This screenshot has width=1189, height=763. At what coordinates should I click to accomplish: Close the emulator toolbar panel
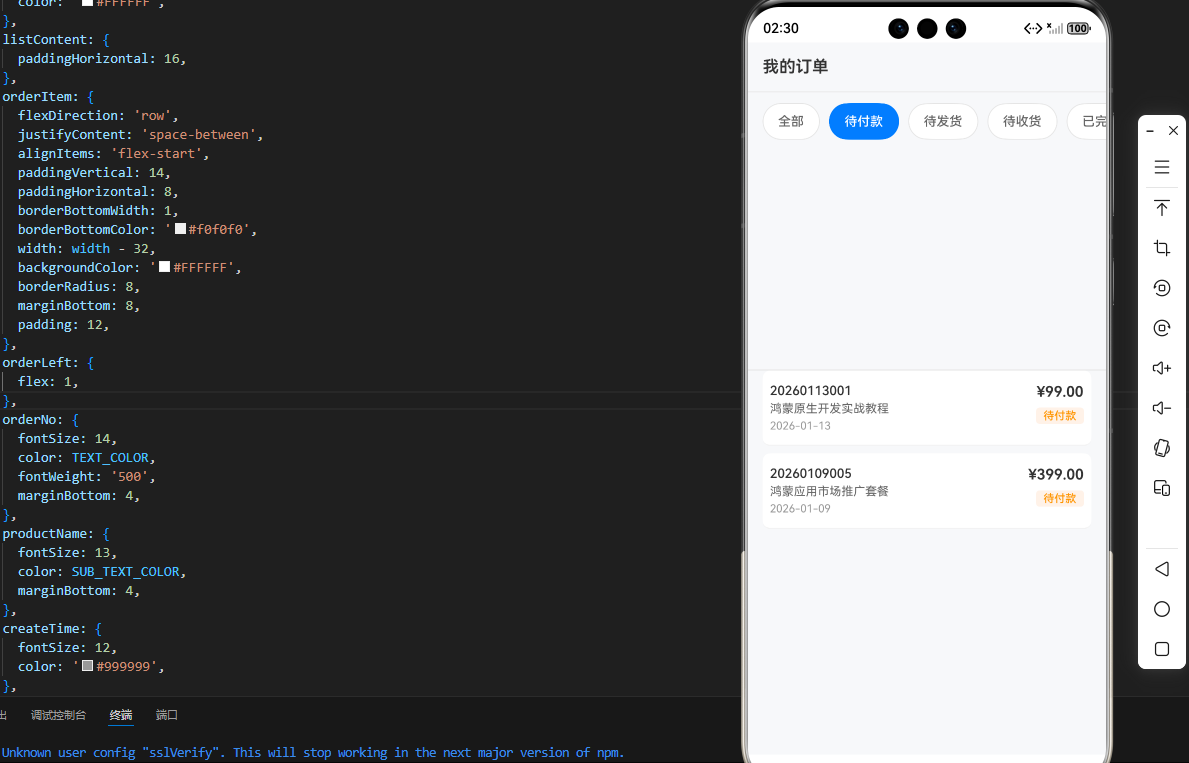coord(1173,130)
